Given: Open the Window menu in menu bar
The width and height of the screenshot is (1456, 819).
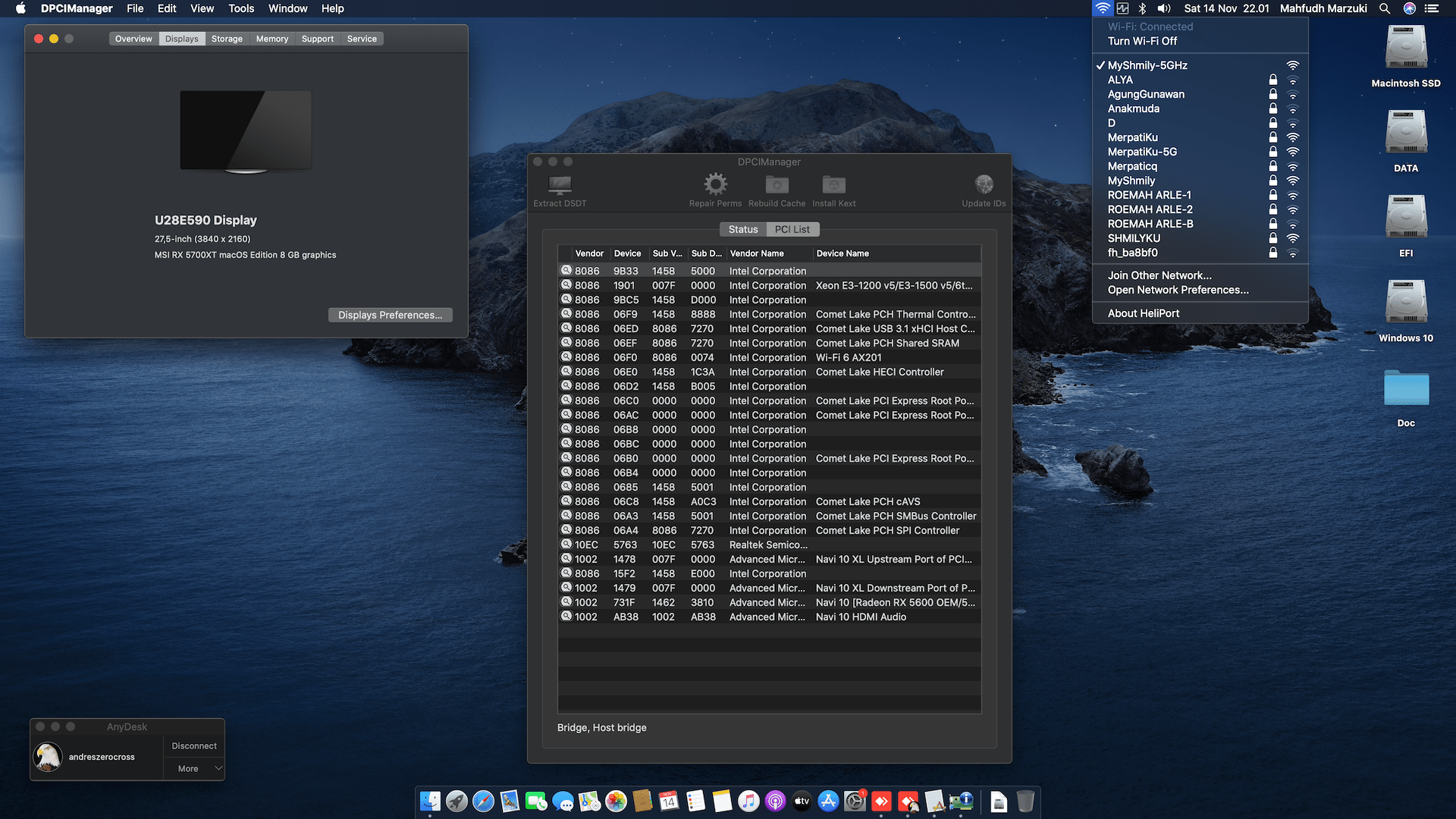Looking at the screenshot, I should pyautogui.click(x=287, y=8).
